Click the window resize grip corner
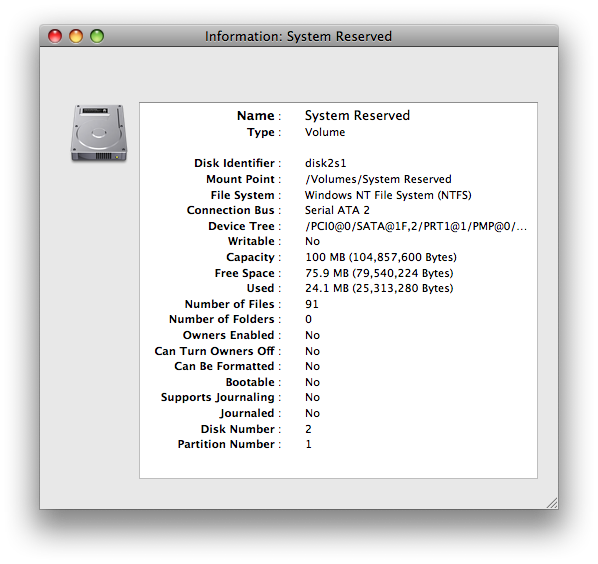 [x=552, y=503]
